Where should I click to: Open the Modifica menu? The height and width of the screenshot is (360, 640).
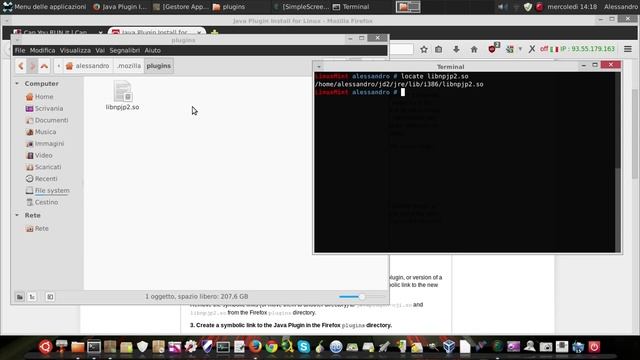[42, 50]
